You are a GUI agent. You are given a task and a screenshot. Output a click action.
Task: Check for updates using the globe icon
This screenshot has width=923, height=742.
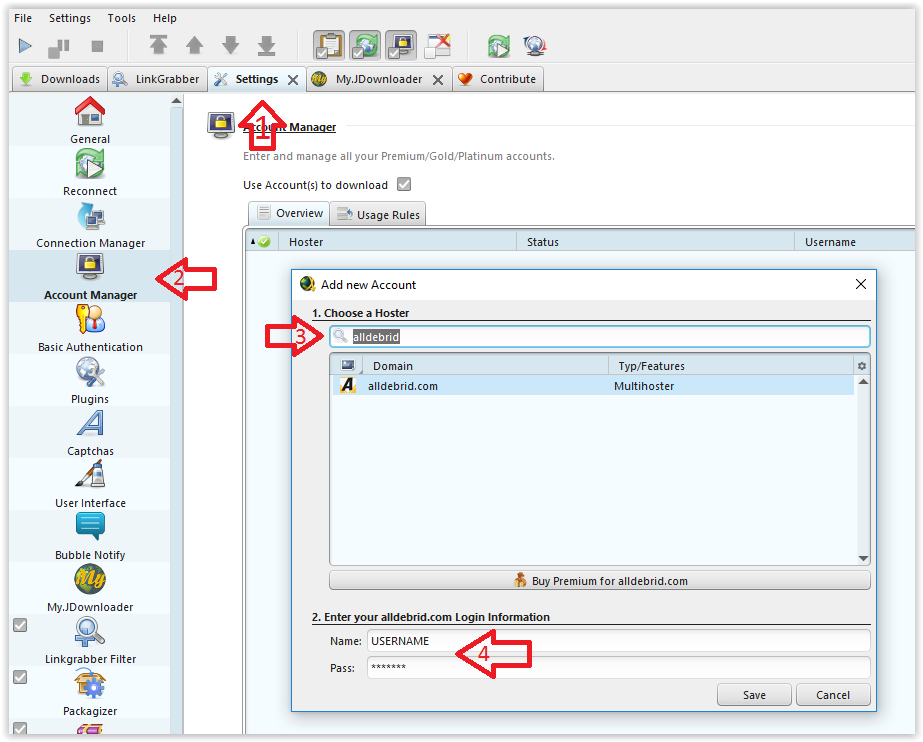click(535, 46)
